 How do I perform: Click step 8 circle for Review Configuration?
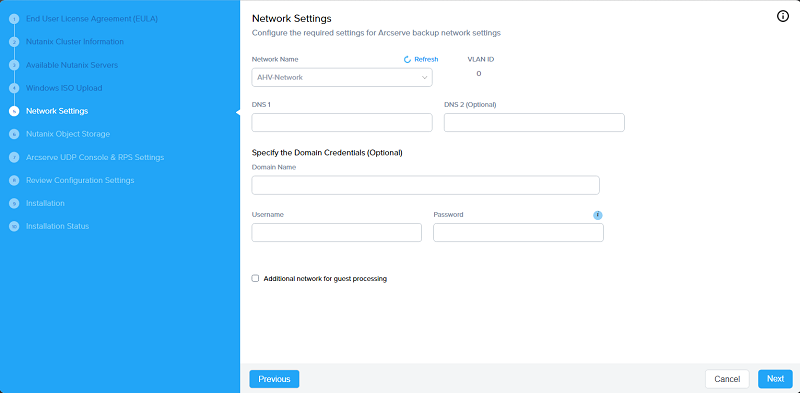pyautogui.click(x=14, y=180)
